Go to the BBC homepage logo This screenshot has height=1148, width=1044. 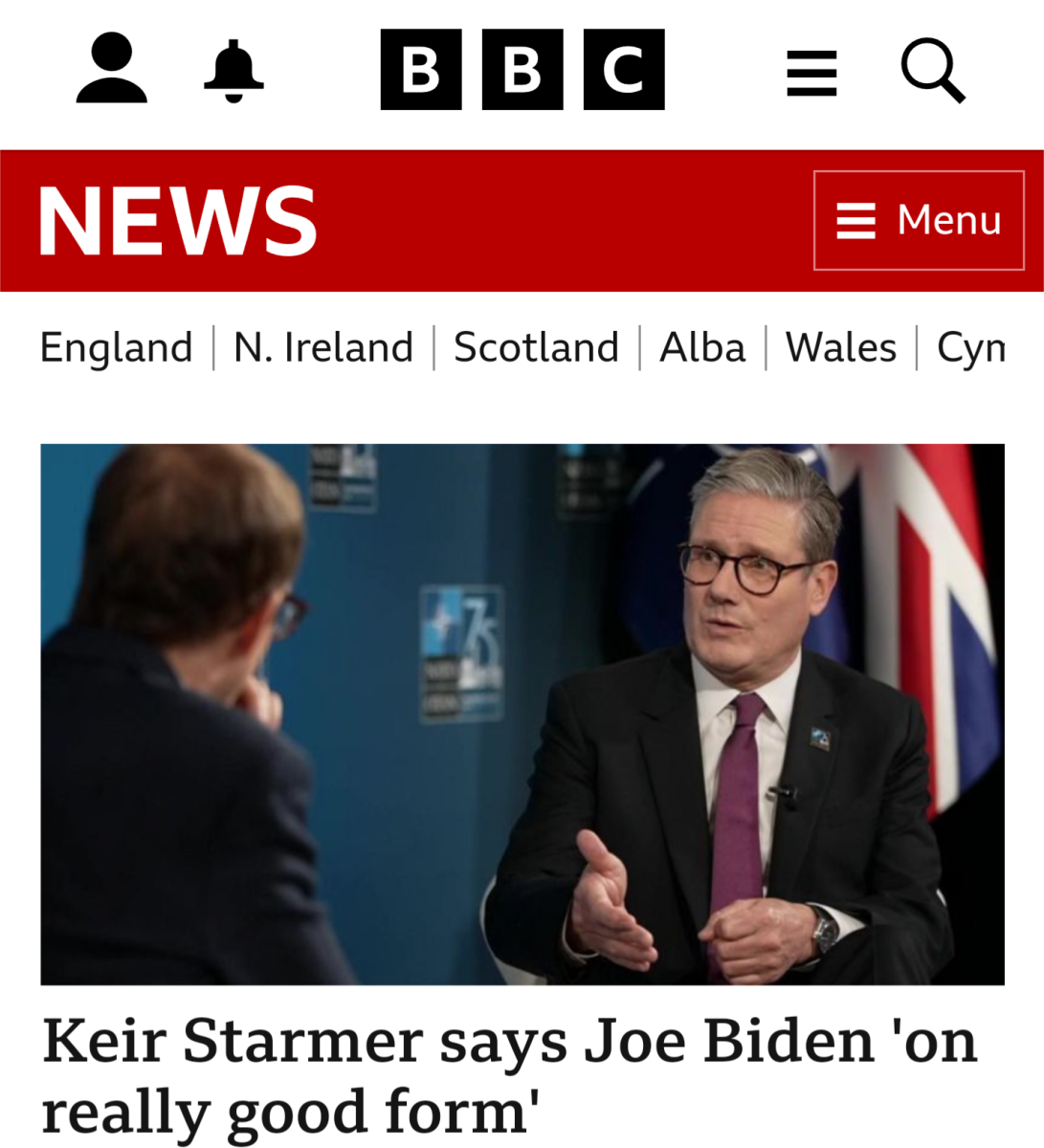coord(522,69)
